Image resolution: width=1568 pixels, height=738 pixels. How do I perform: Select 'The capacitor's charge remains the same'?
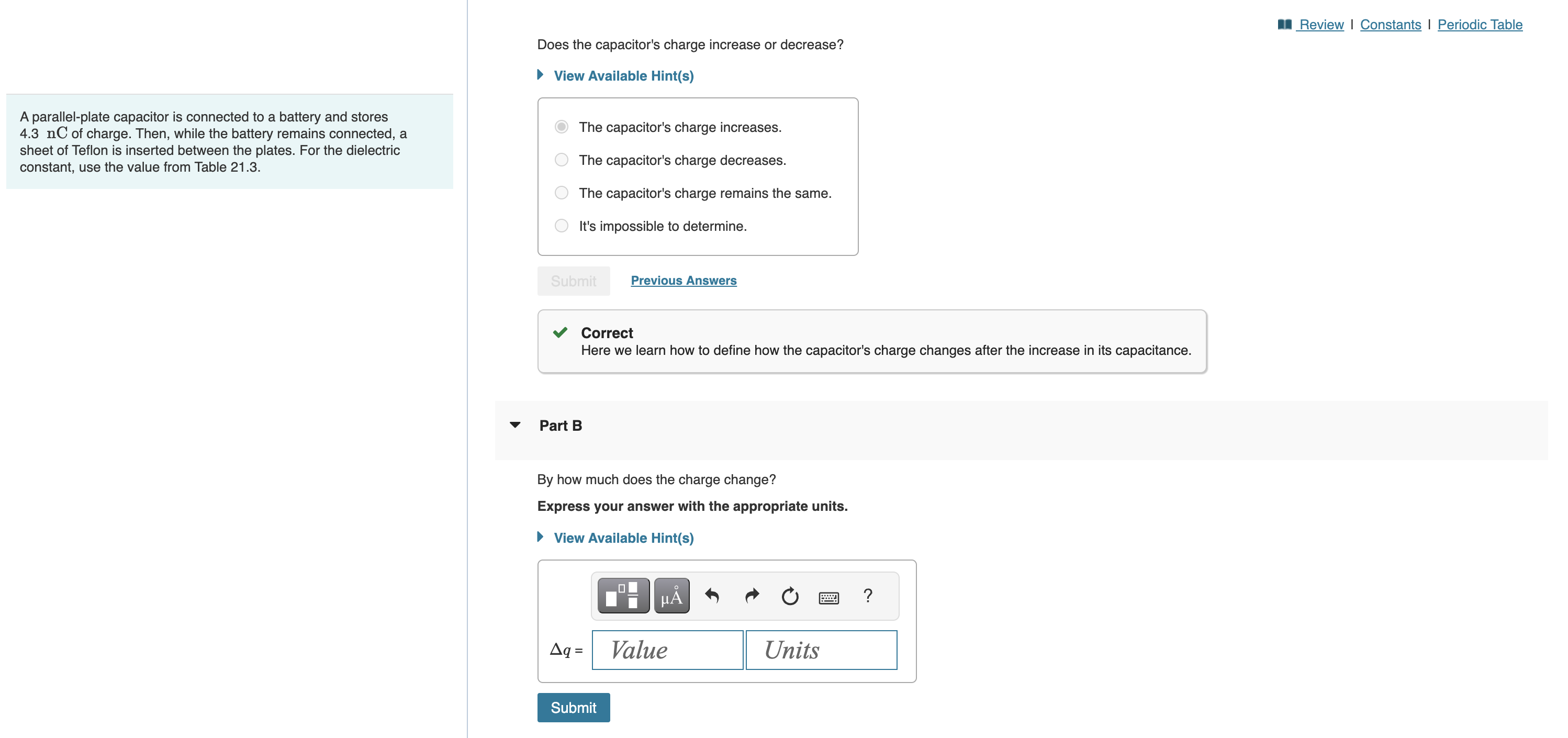[561, 193]
